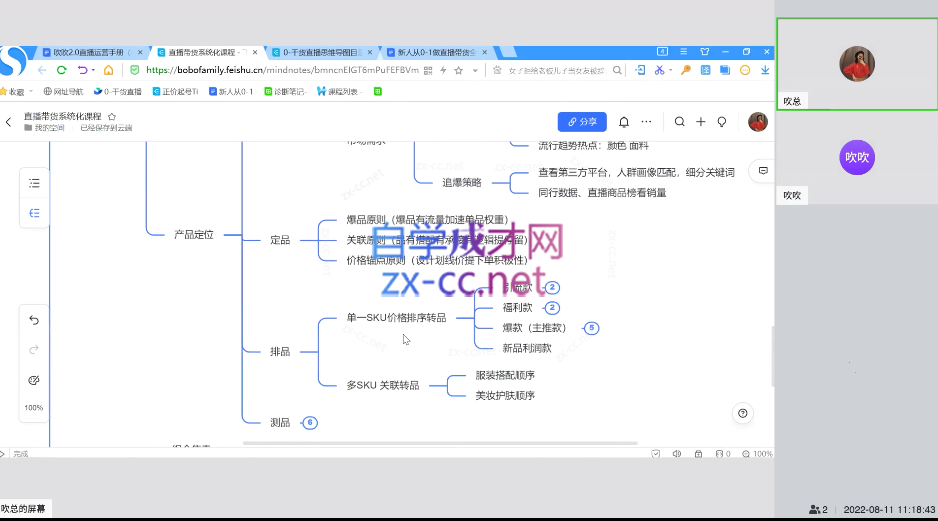
Task: Click the lightning speed-mode icon in address bar
Action: click(x=443, y=71)
